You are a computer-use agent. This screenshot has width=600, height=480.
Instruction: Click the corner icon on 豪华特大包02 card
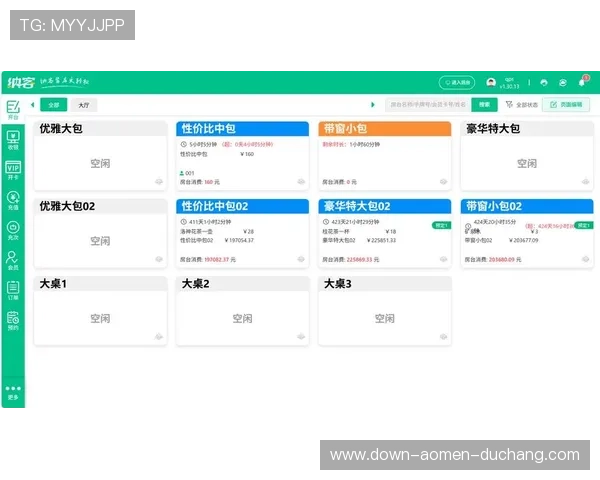[x=443, y=259]
